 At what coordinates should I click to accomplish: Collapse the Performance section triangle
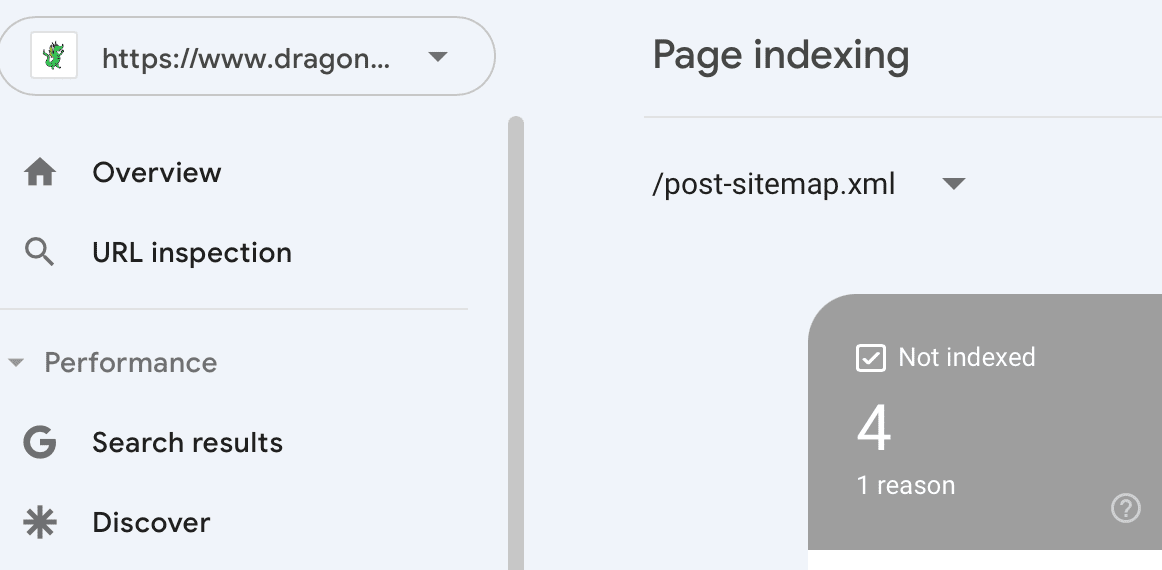coord(15,363)
